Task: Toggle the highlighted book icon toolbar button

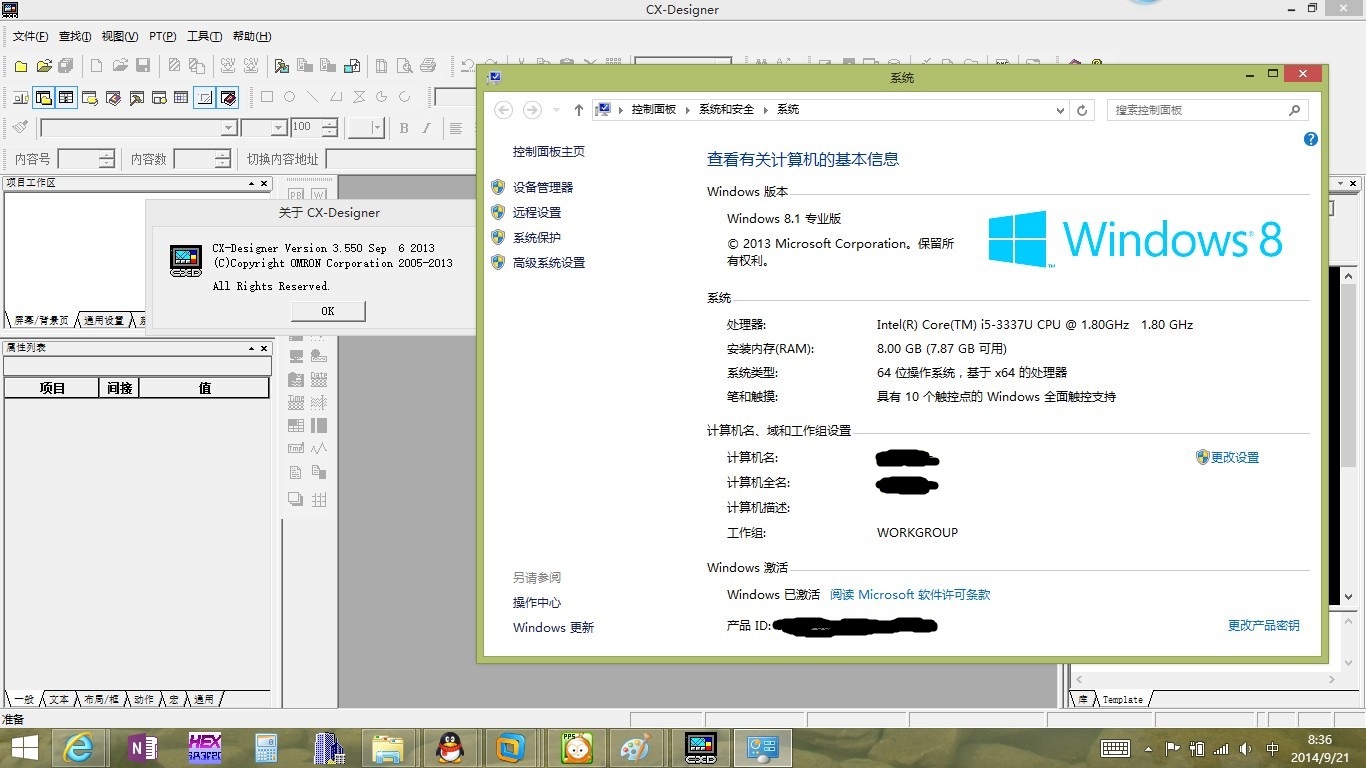Action: coord(228,97)
